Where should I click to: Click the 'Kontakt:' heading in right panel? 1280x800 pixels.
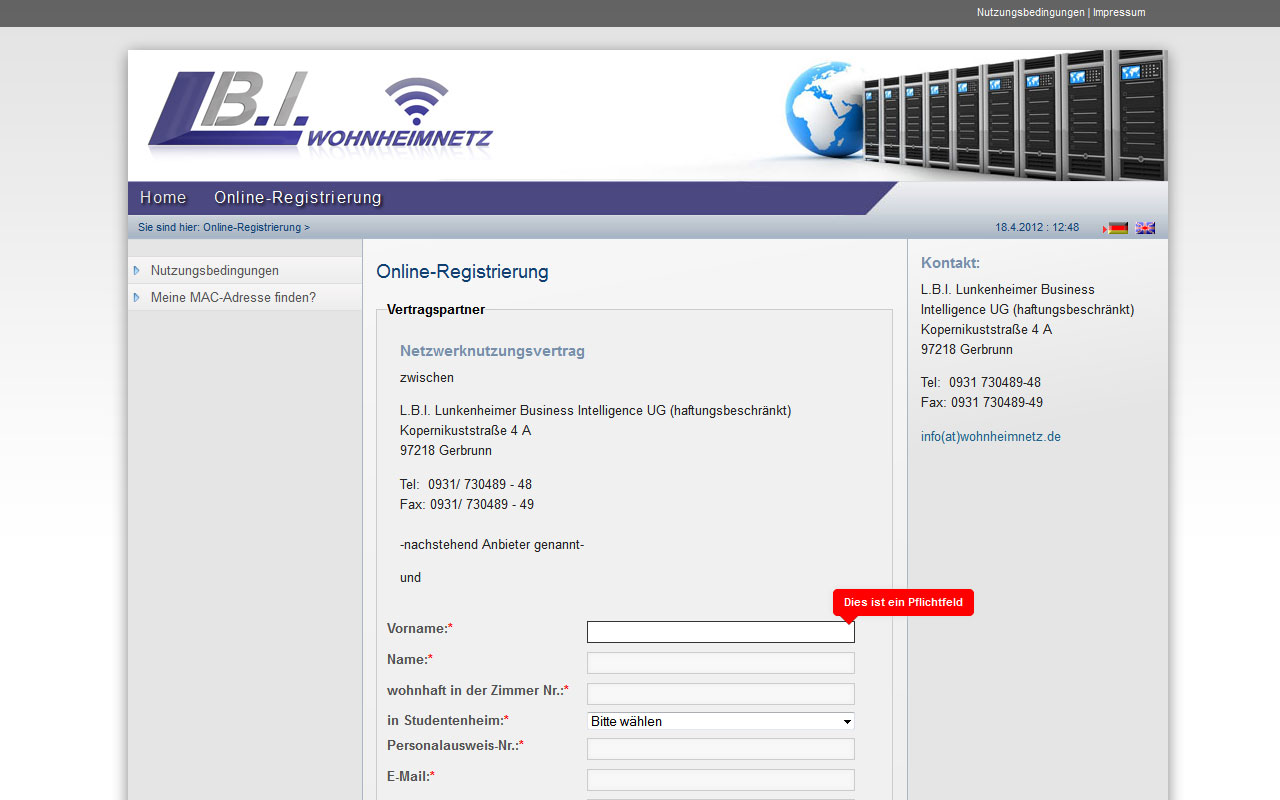950,263
